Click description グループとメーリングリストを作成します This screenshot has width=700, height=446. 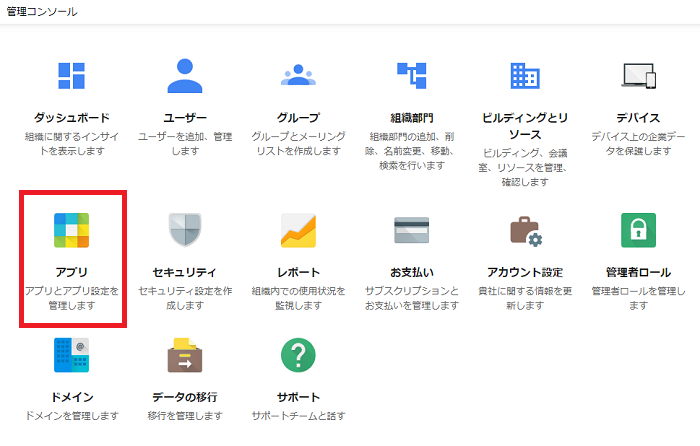tap(298, 144)
